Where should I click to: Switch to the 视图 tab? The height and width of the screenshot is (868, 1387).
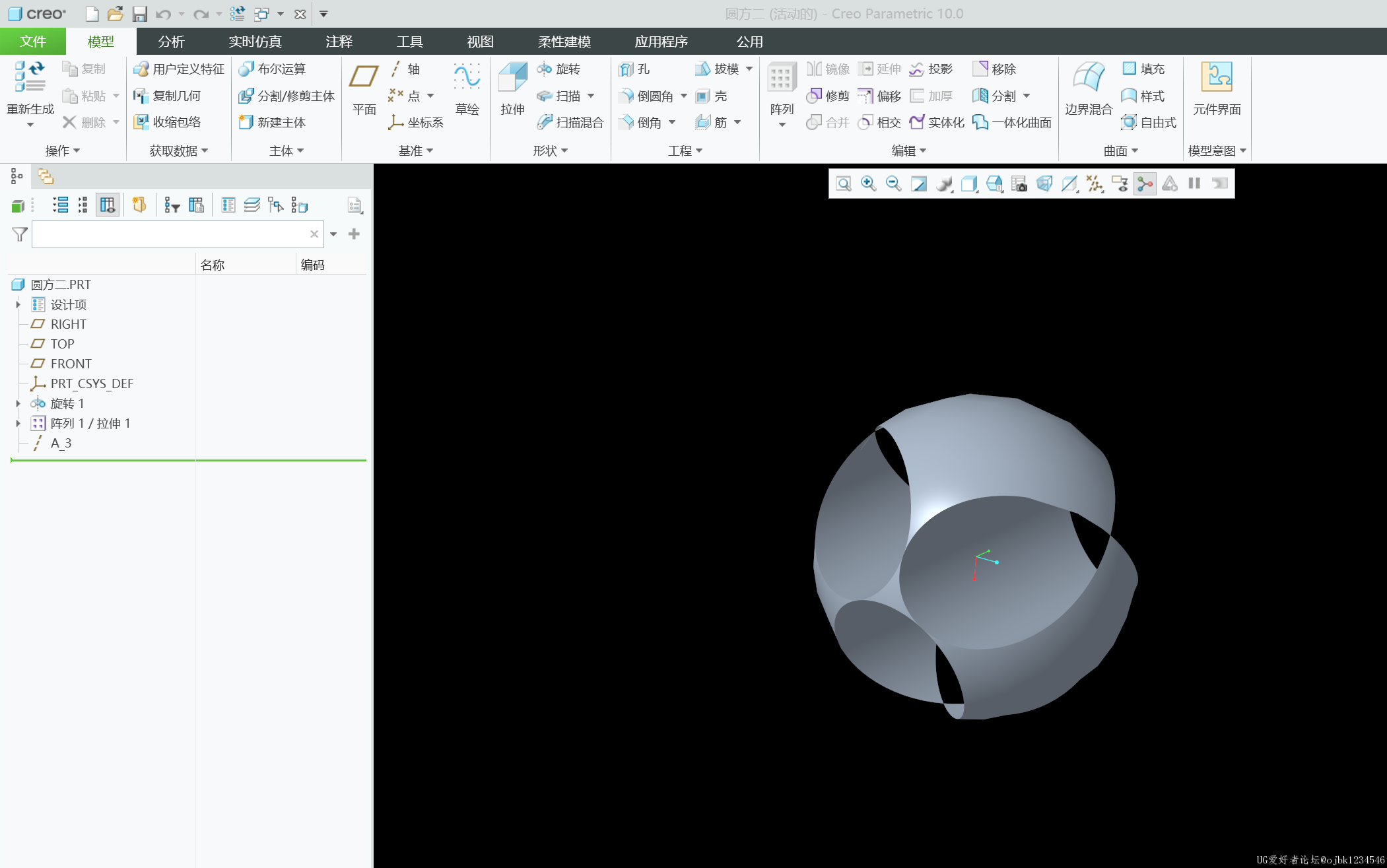tap(480, 42)
